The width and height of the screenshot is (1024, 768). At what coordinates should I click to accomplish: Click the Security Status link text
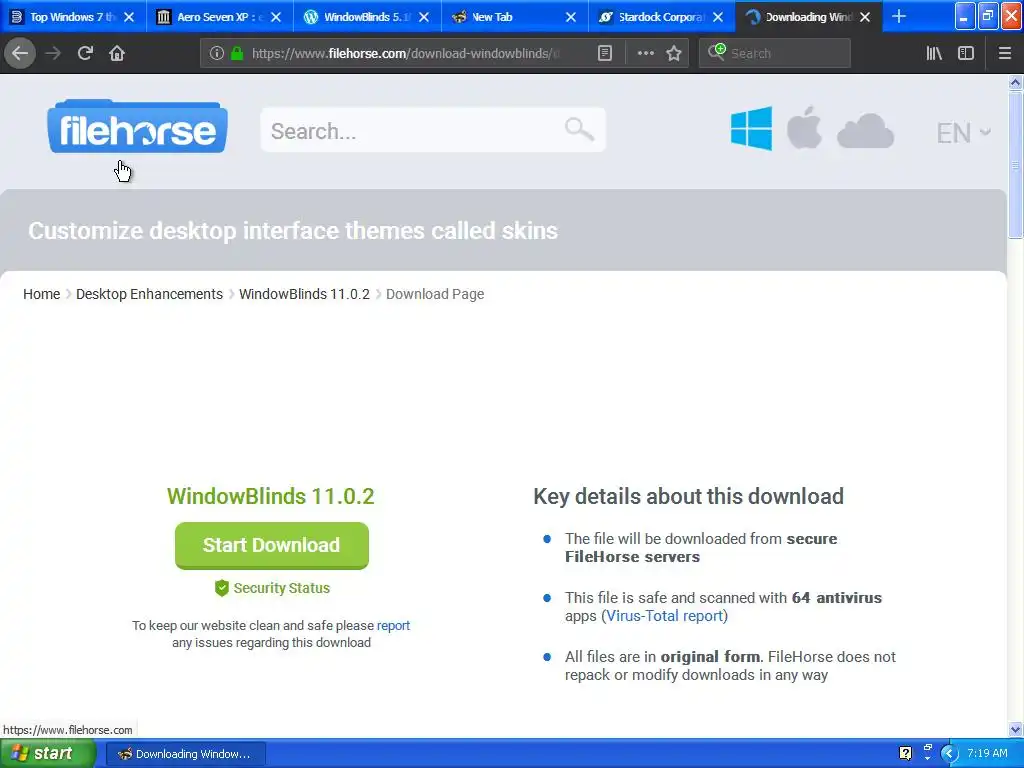(281, 588)
